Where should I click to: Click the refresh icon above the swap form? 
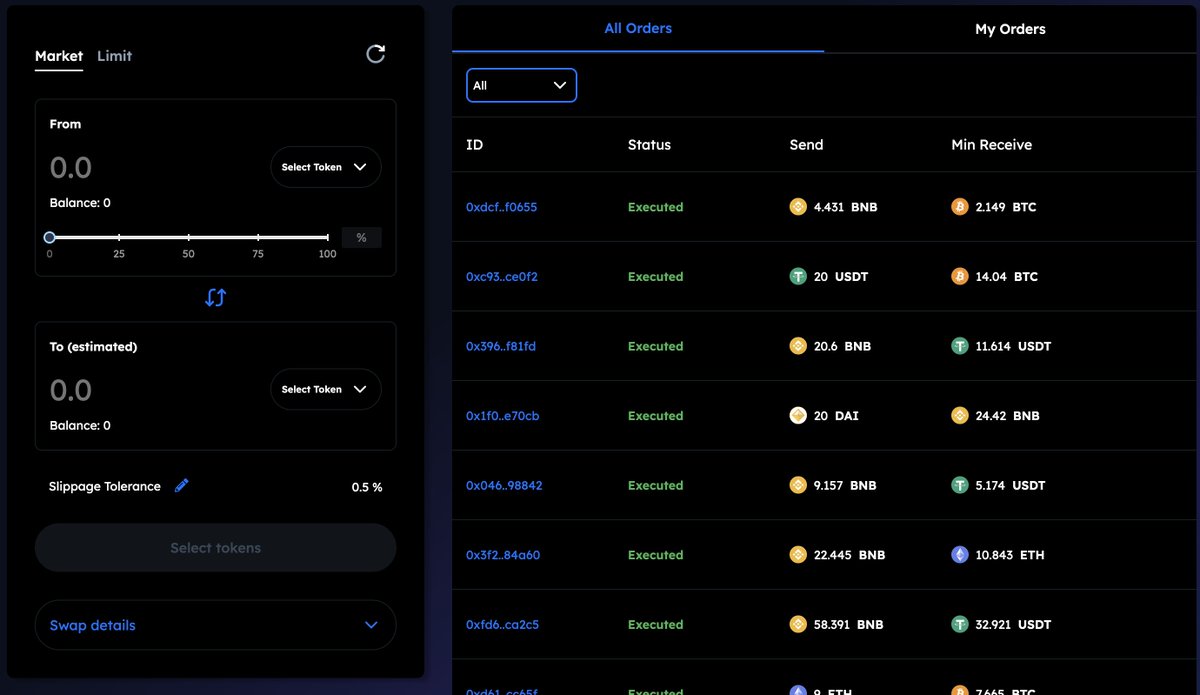(375, 53)
